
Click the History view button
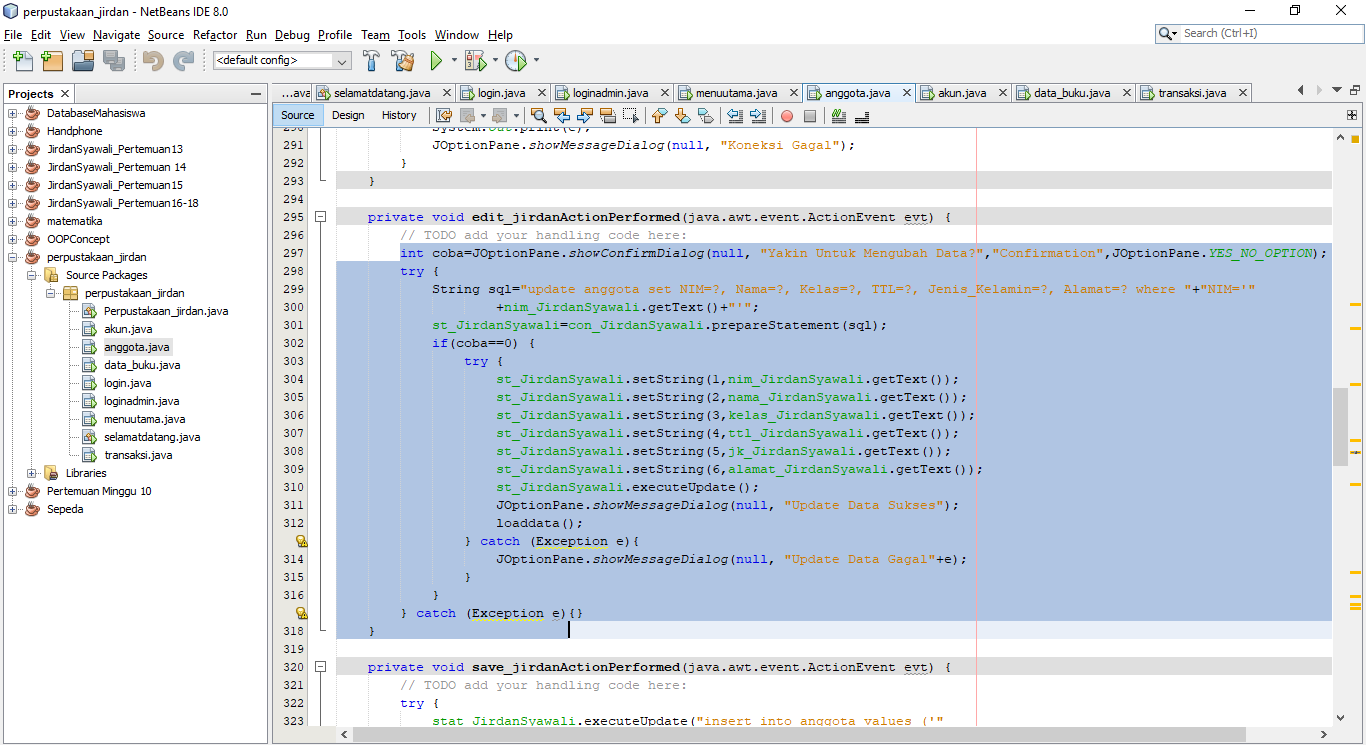tap(399, 115)
